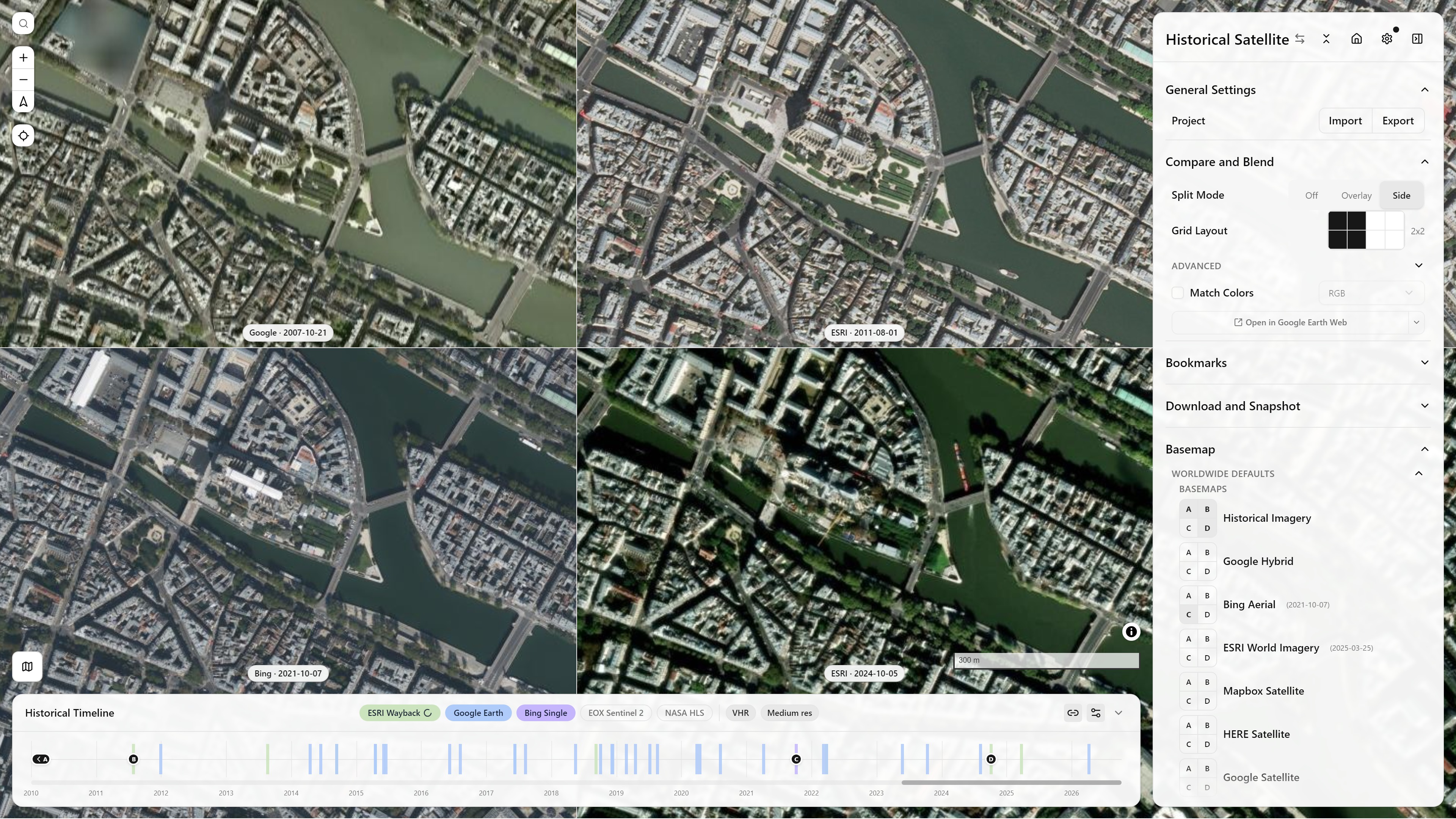Show imagery info icon on map
The width and height of the screenshot is (1456, 819).
[1131, 632]
